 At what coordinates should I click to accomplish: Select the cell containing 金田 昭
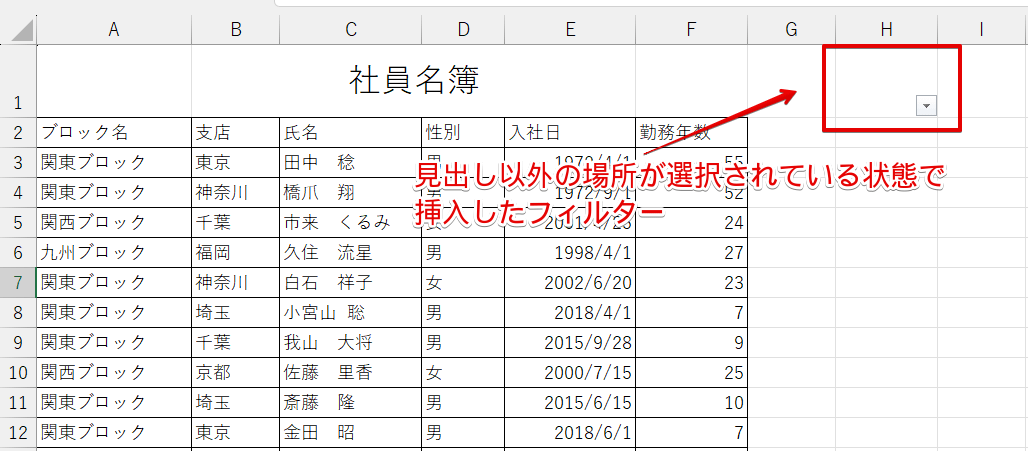(x=351, y=433)
